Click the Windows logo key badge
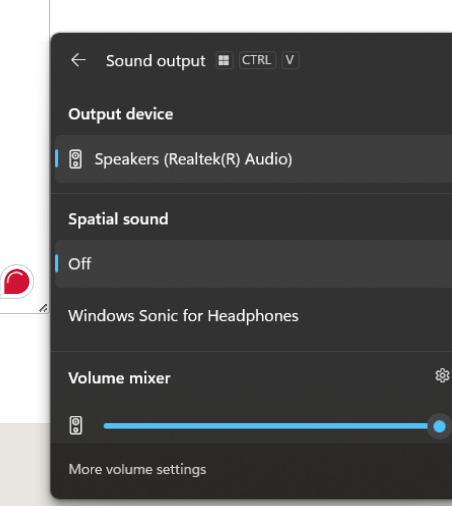The width and height of the screenshot is (452, 506). click(x=224, y=60)
